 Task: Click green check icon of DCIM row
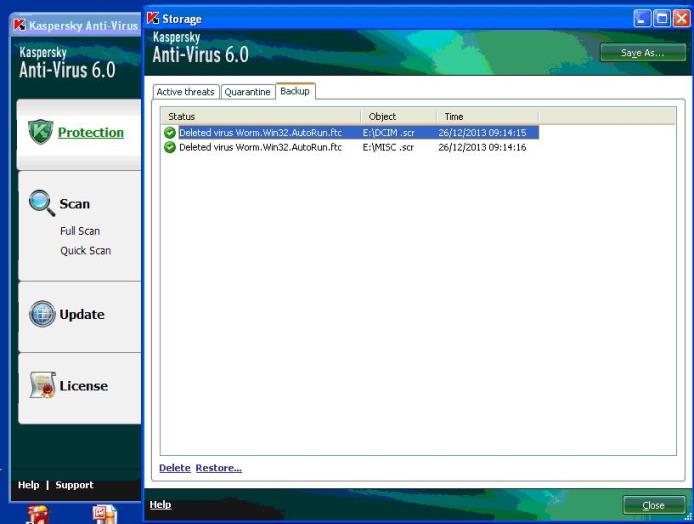170,132
